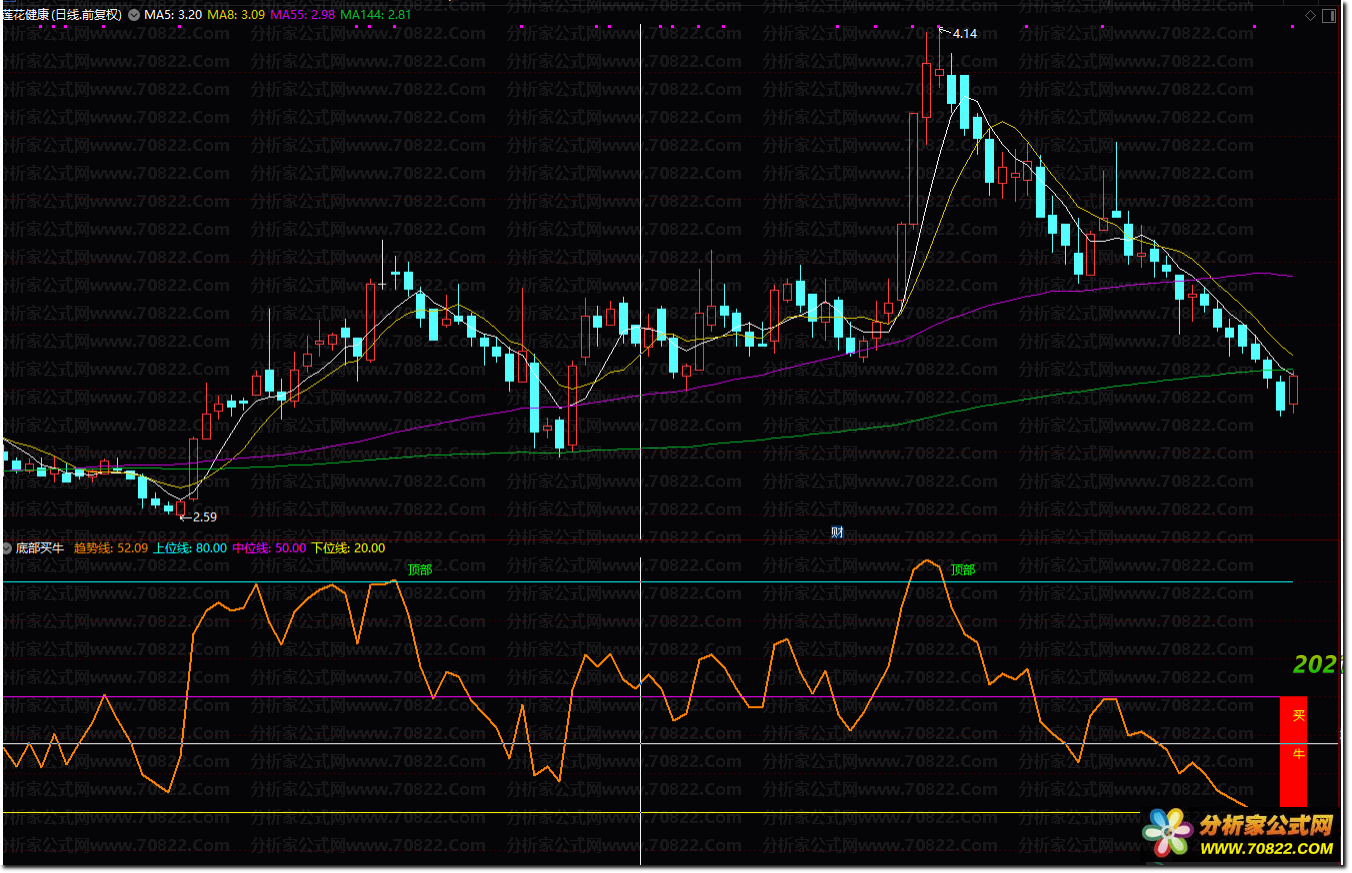1352x873 pixels.
Task: Click the 2.59 low price label
Action: tap(204, 517)
